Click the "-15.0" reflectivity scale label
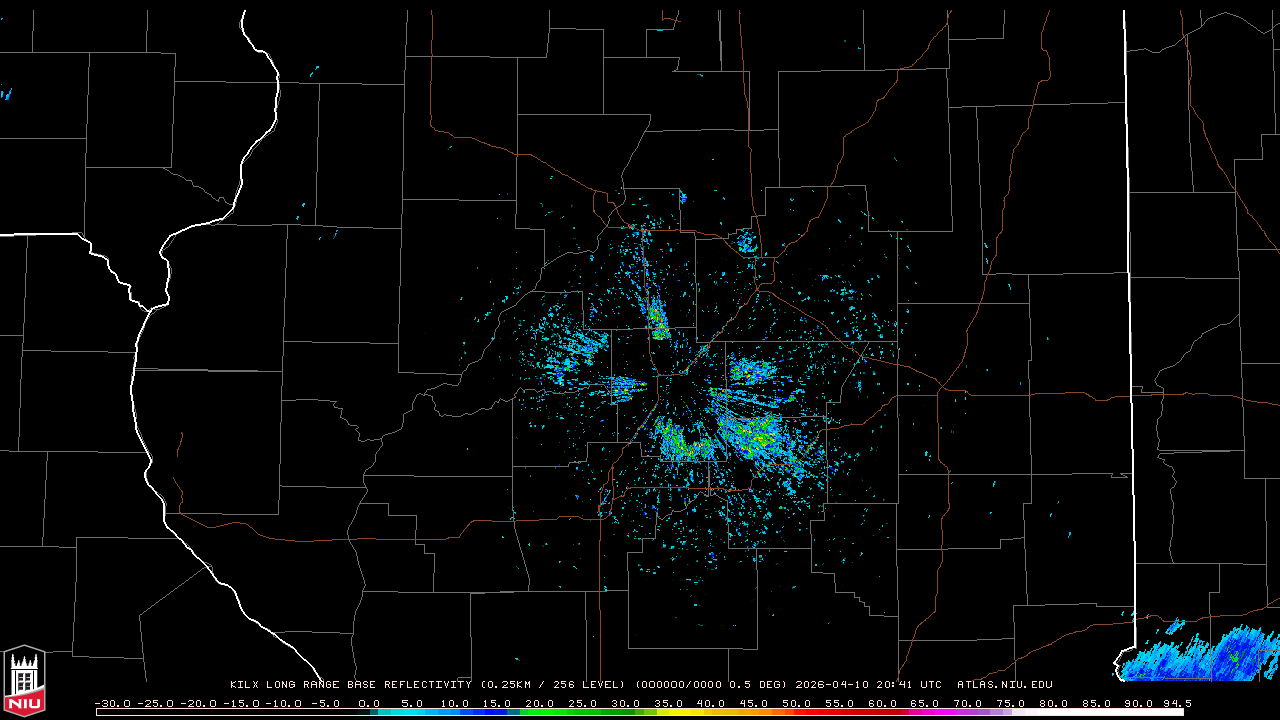 coord(242,704)
